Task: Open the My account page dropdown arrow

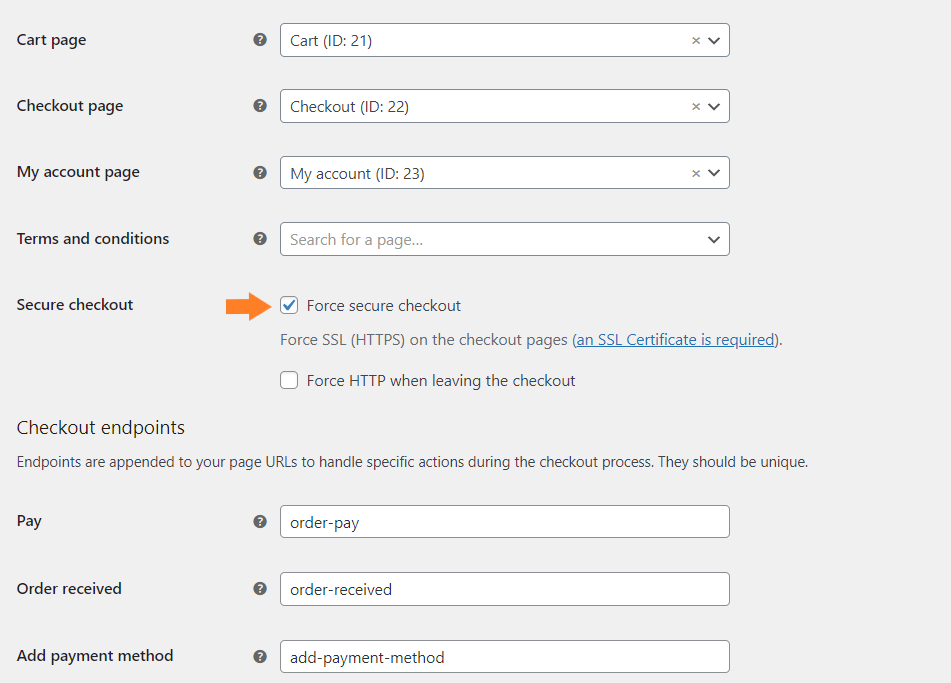Action: pyautogui.click(x=714, y=173)
